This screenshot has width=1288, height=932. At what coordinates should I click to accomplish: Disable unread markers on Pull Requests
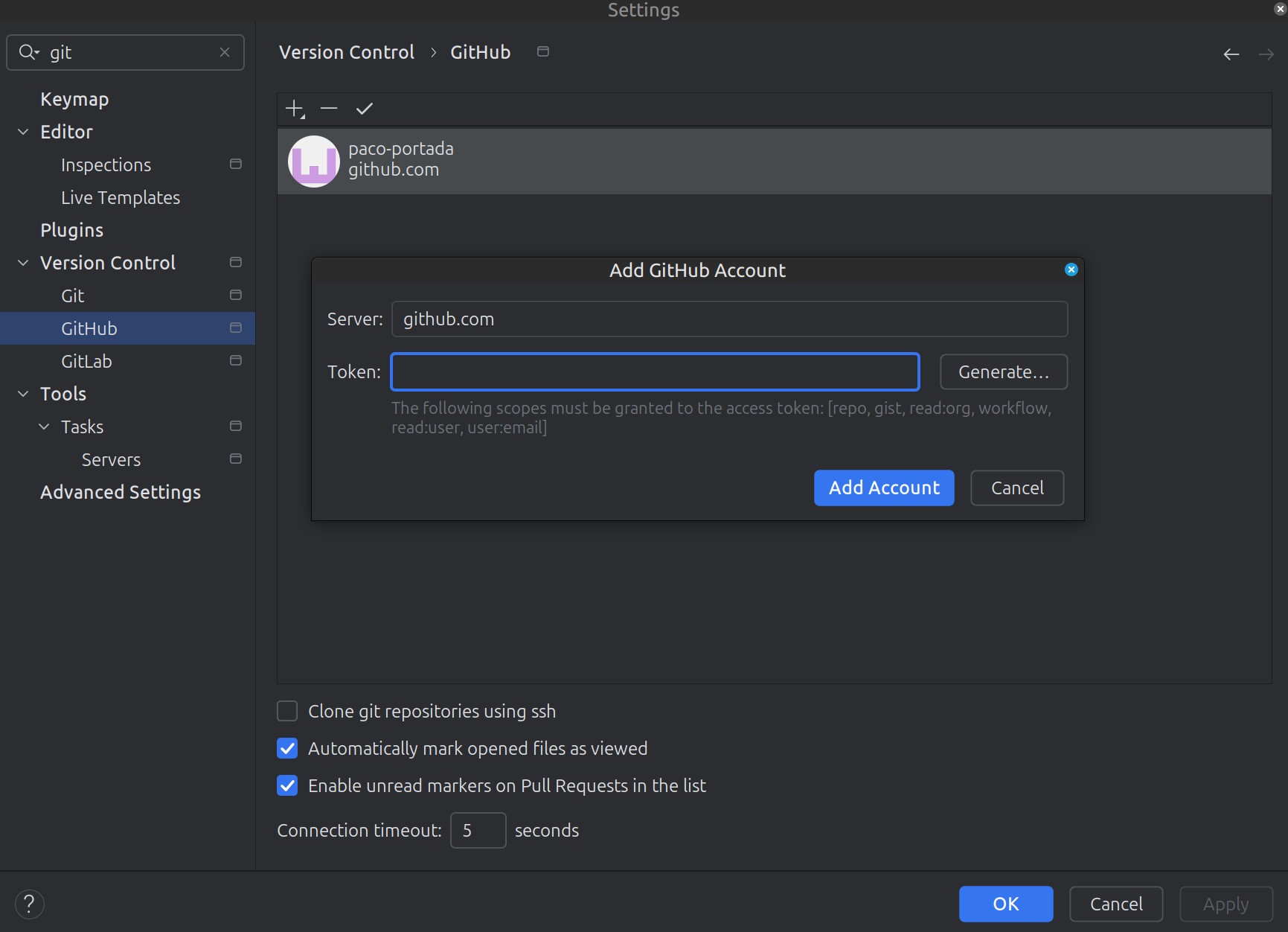pos(287,785)
